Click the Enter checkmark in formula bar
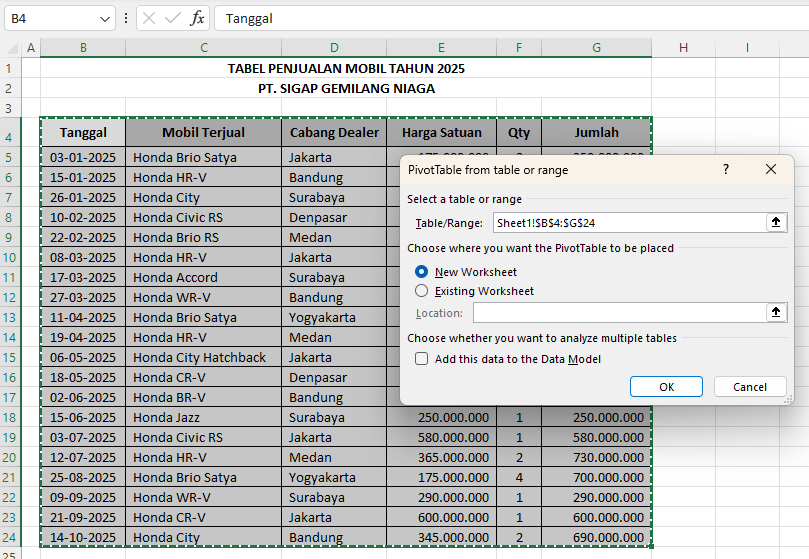The width and height of the screenshot is (809, 559). coord(173,18)
